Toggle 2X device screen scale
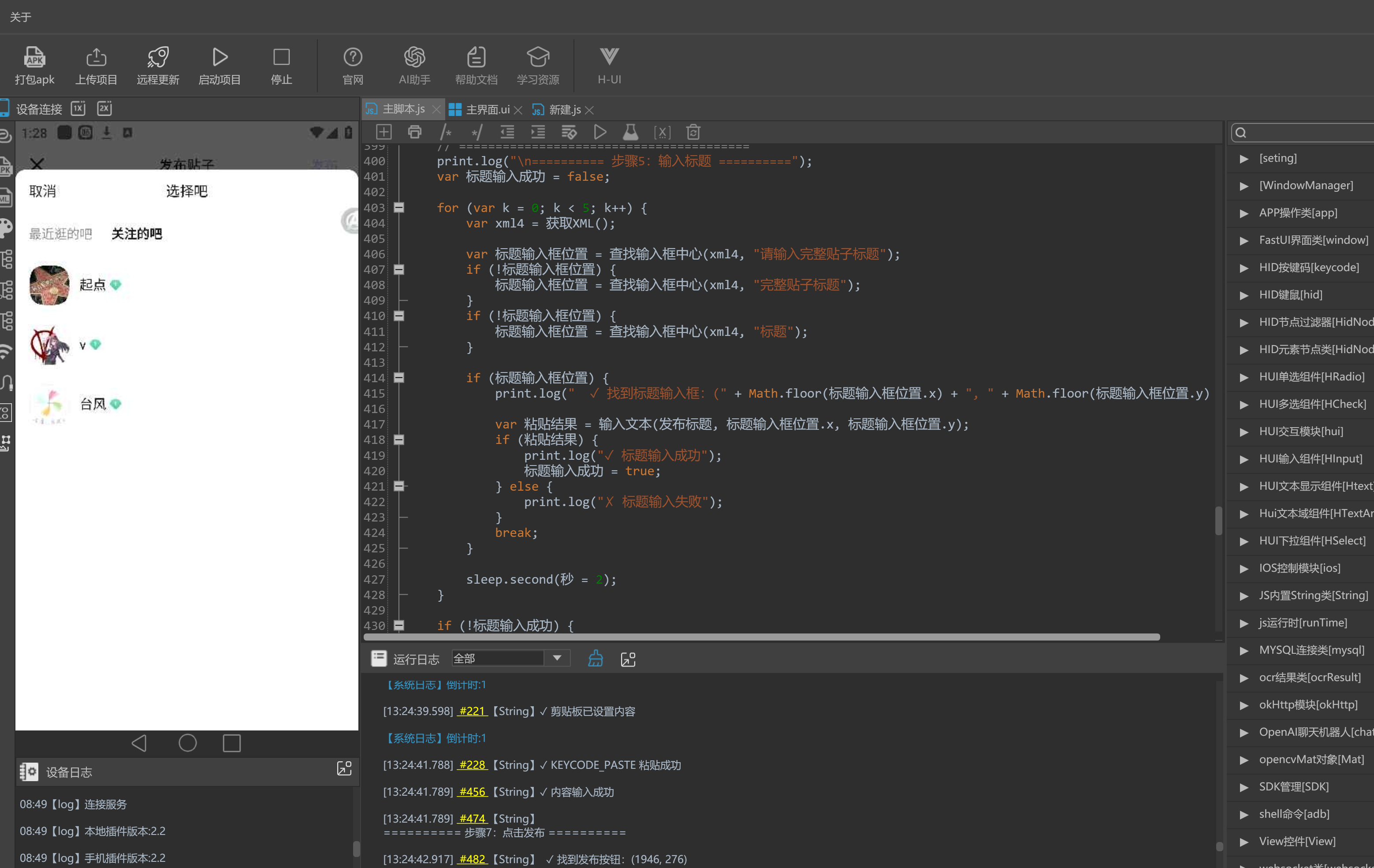Screen dimensions: 1374x868 tap(104, 108)
